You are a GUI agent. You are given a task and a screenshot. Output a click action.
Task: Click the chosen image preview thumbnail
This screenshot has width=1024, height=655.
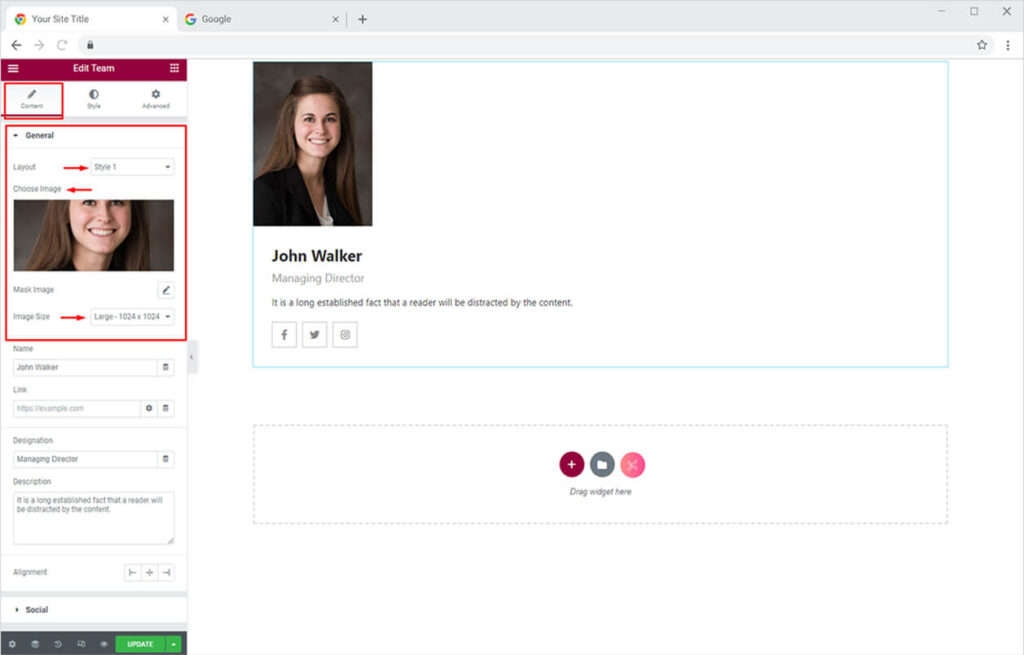[93, 235]
